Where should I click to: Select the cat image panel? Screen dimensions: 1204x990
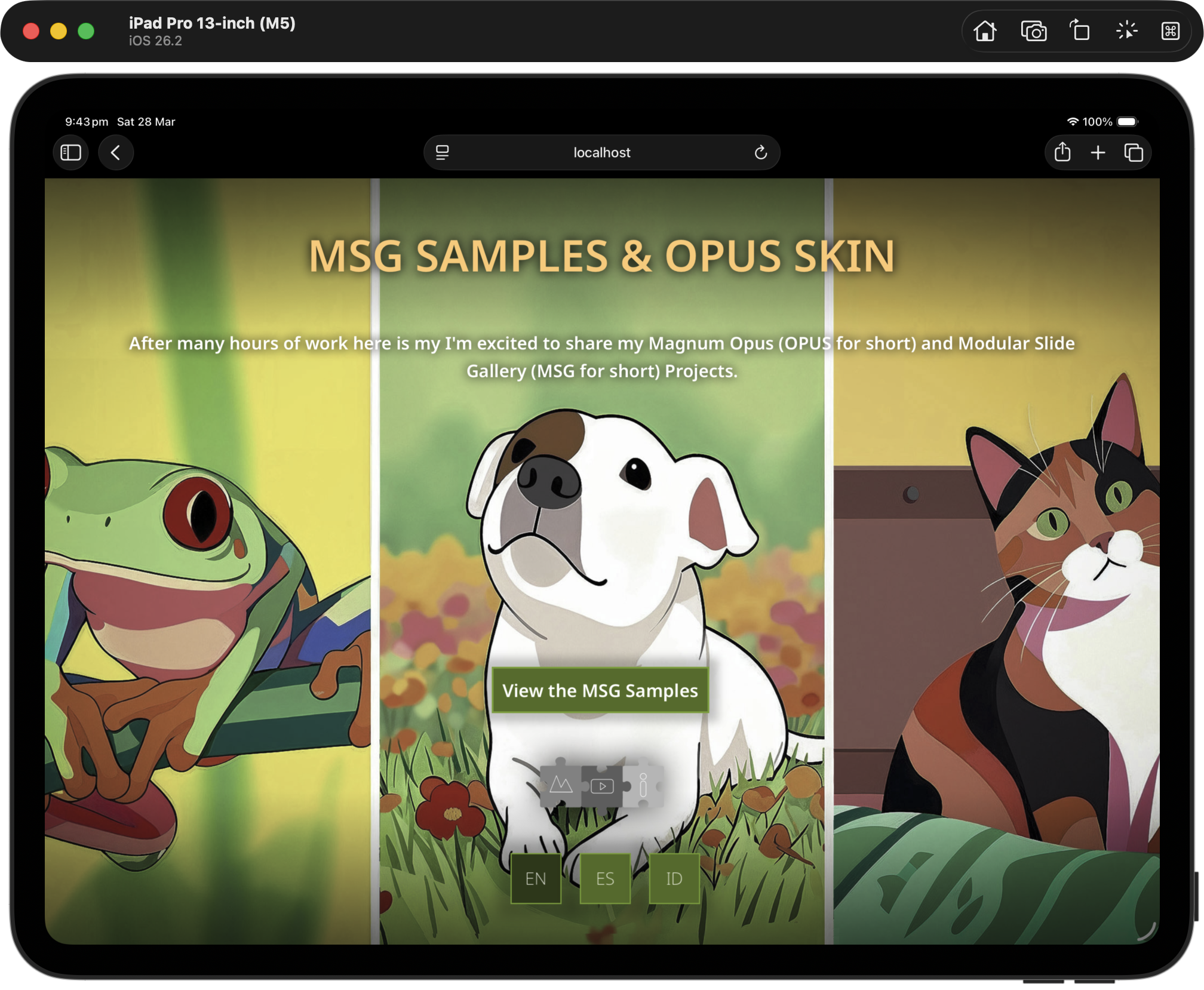(x=996, y=597)
